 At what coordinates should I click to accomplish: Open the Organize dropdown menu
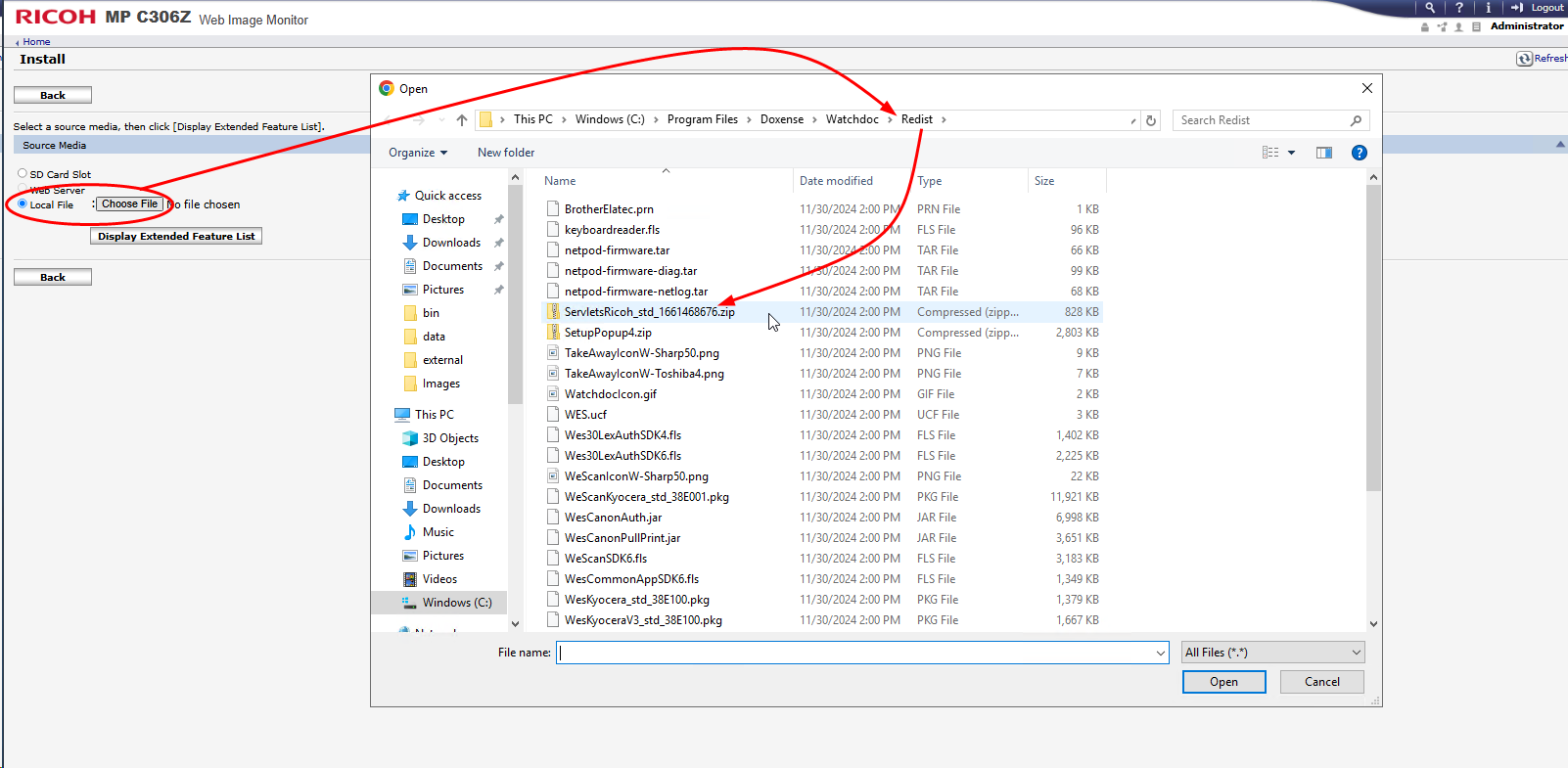(x=418, y=153)
